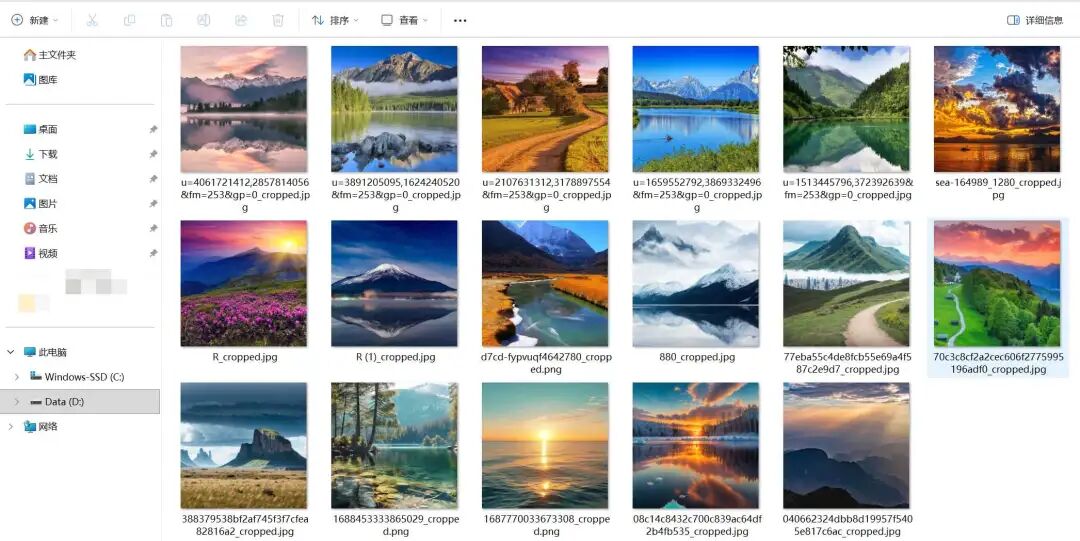Collapse the This PC (此电脑) tree node
Screen dimensions: 1080x541
click(10, 352)
